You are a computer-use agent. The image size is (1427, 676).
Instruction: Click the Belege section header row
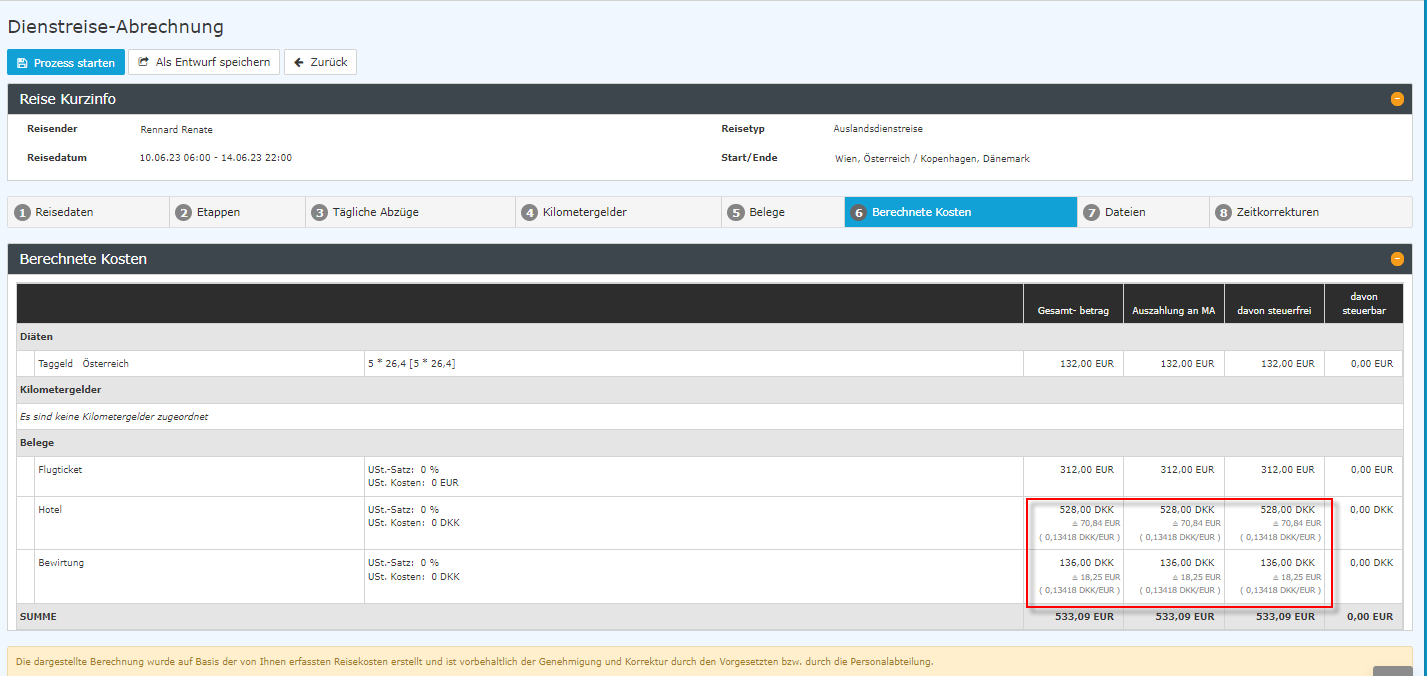(x=710, y=442)
